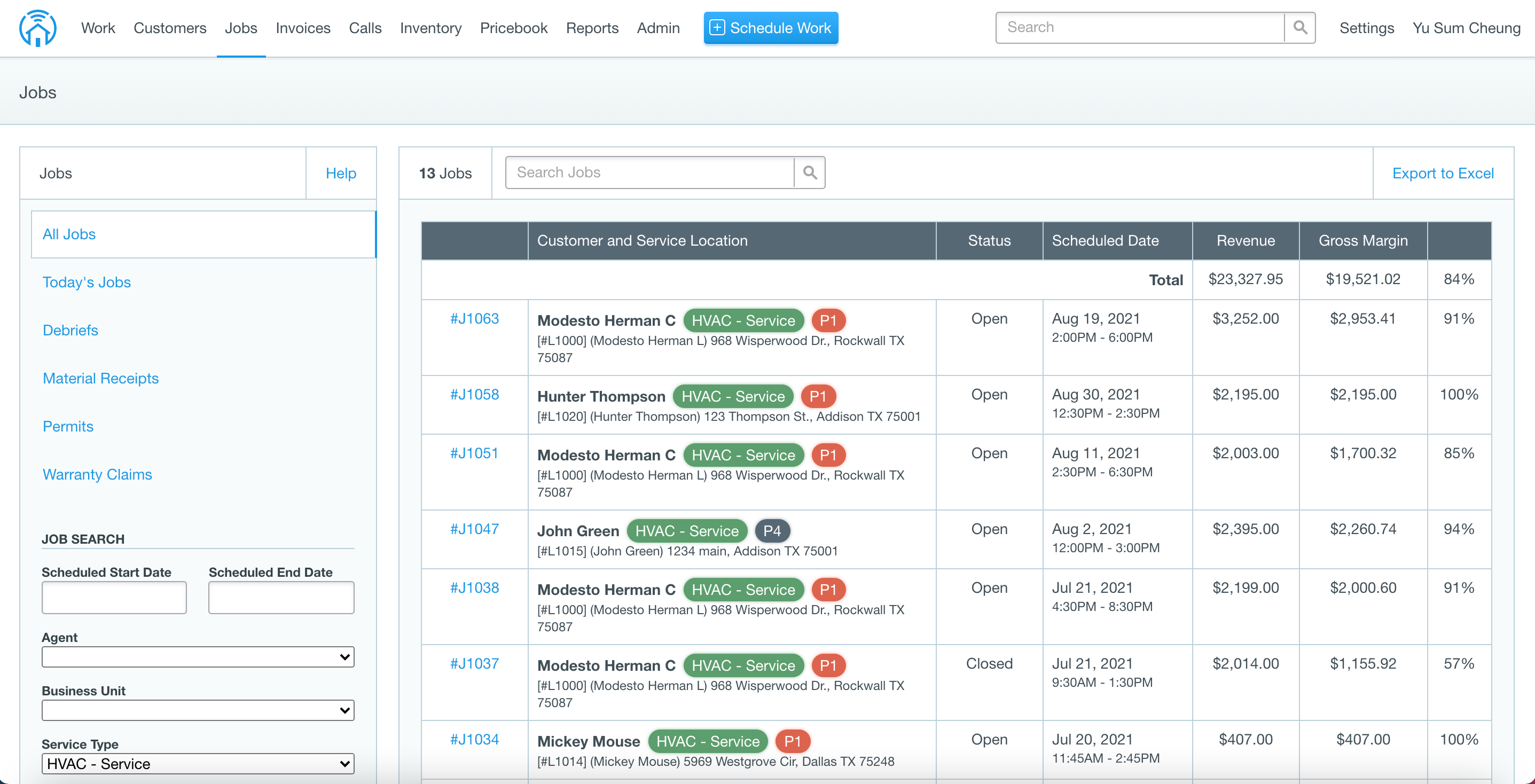The image size is (1535, 784).
Task: Select All Jobs in sidebar
Action: pos(203,234)
